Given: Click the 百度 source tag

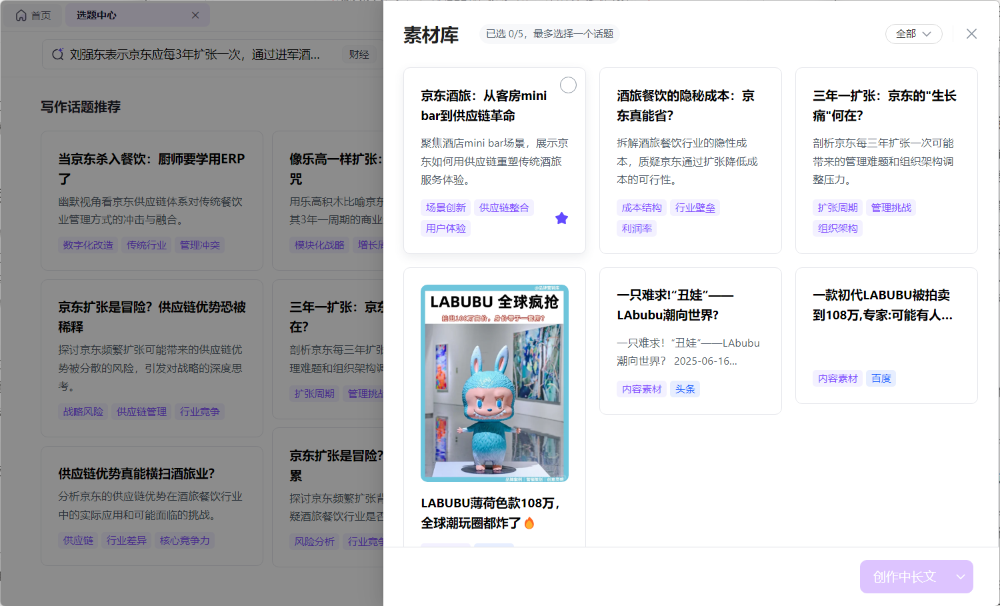Looking at the screenshot, I should pyautogui.click(x=881, y=378).
